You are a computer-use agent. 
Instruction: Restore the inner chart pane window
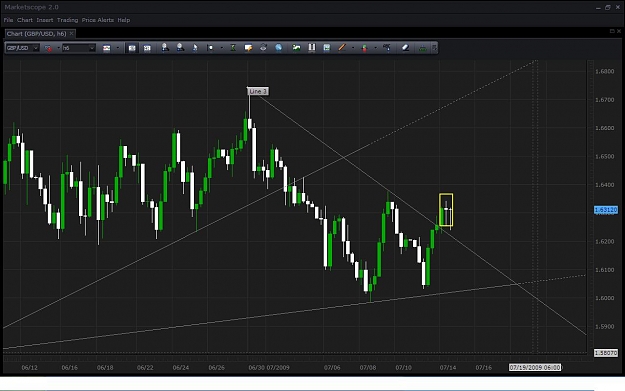click(x=612, y=31)
